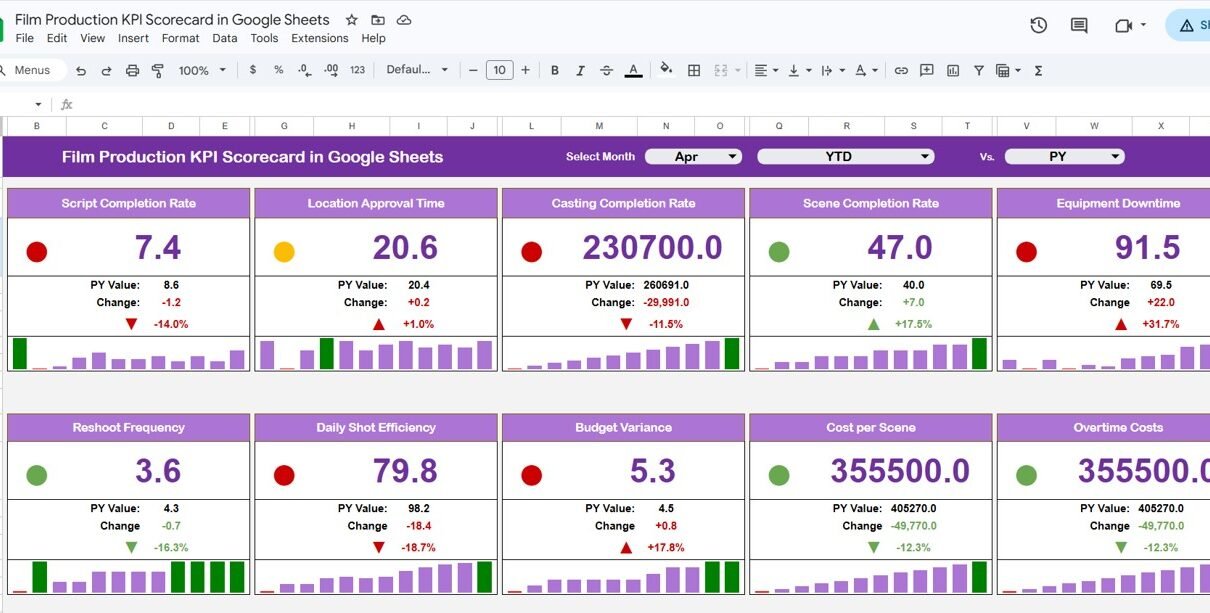Toggle bold formatting
The height and width of the screenshot is (613, 1210).
pyautogui.click(x=554, y=70)
